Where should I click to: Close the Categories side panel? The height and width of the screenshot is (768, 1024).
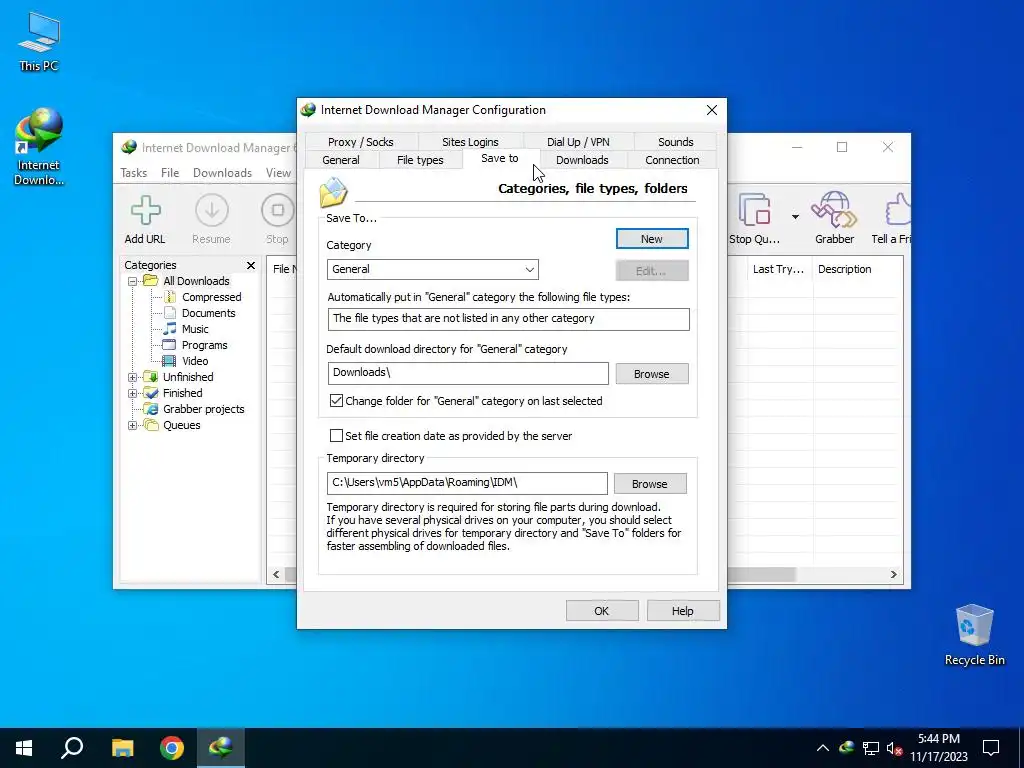[251, 265]
